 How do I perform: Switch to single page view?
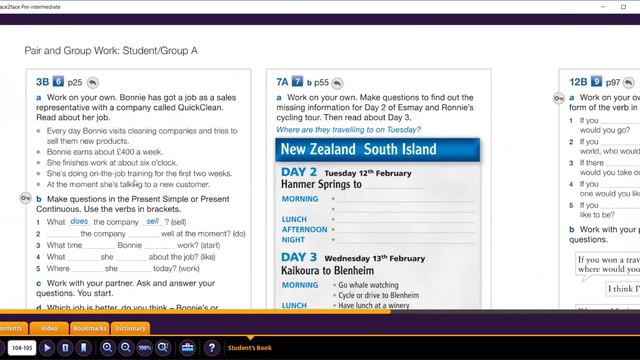pyautogui.click(x=65, y=348)
